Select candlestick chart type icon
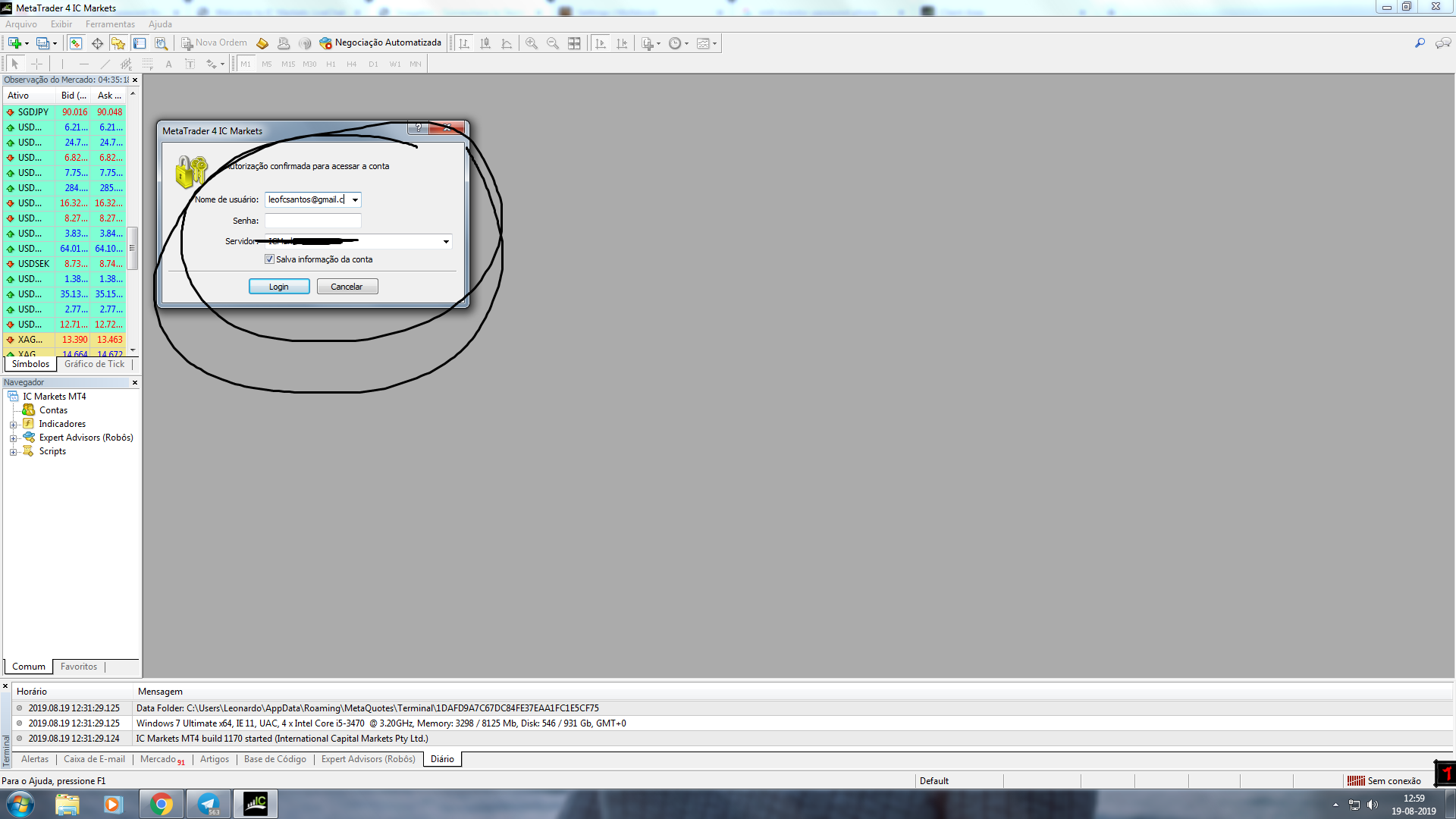The height and width of the screenshot is (819, 1456). coord(485,43)
